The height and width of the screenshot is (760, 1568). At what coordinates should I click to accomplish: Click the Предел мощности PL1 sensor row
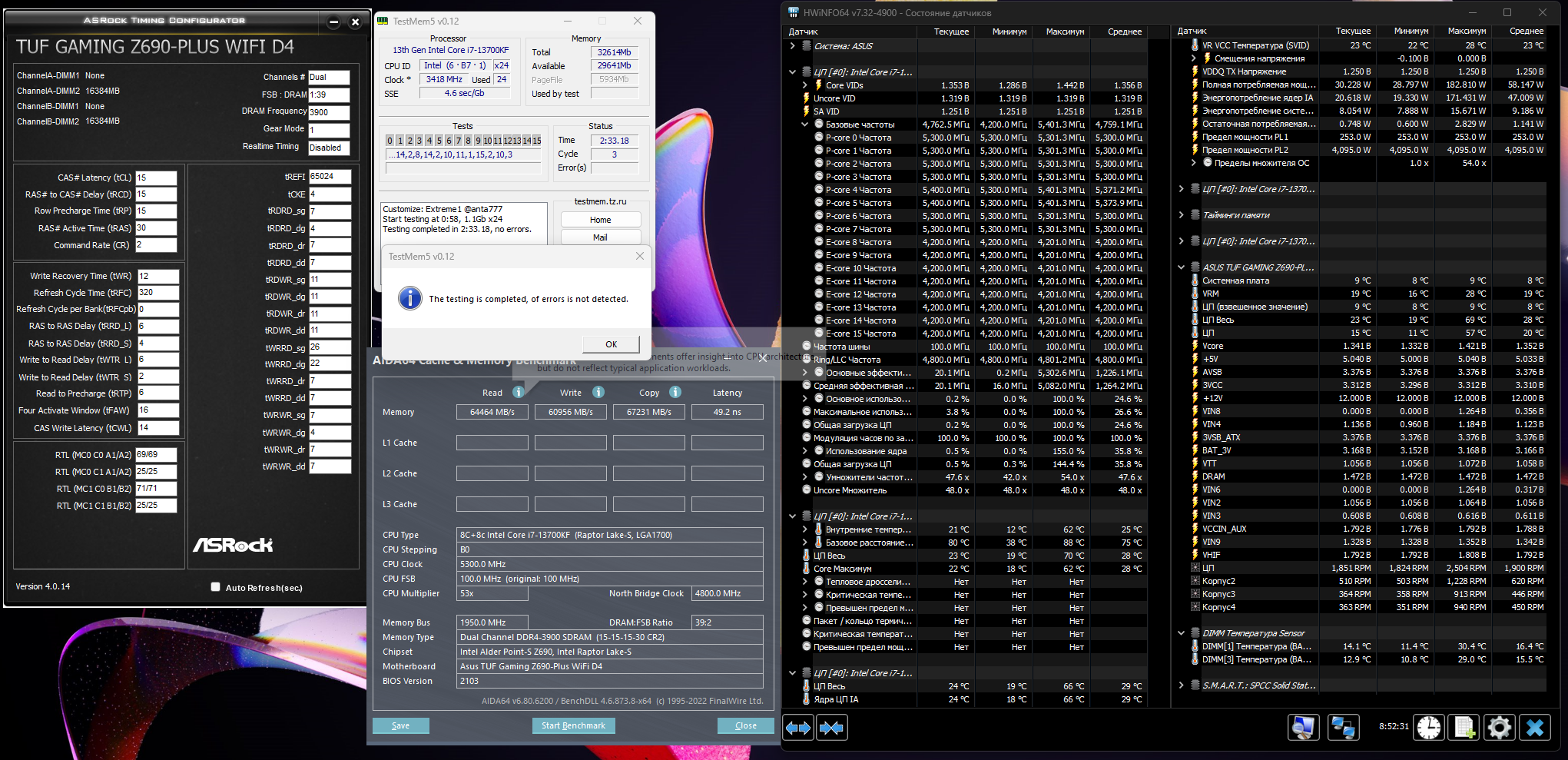coord(1361,137)
